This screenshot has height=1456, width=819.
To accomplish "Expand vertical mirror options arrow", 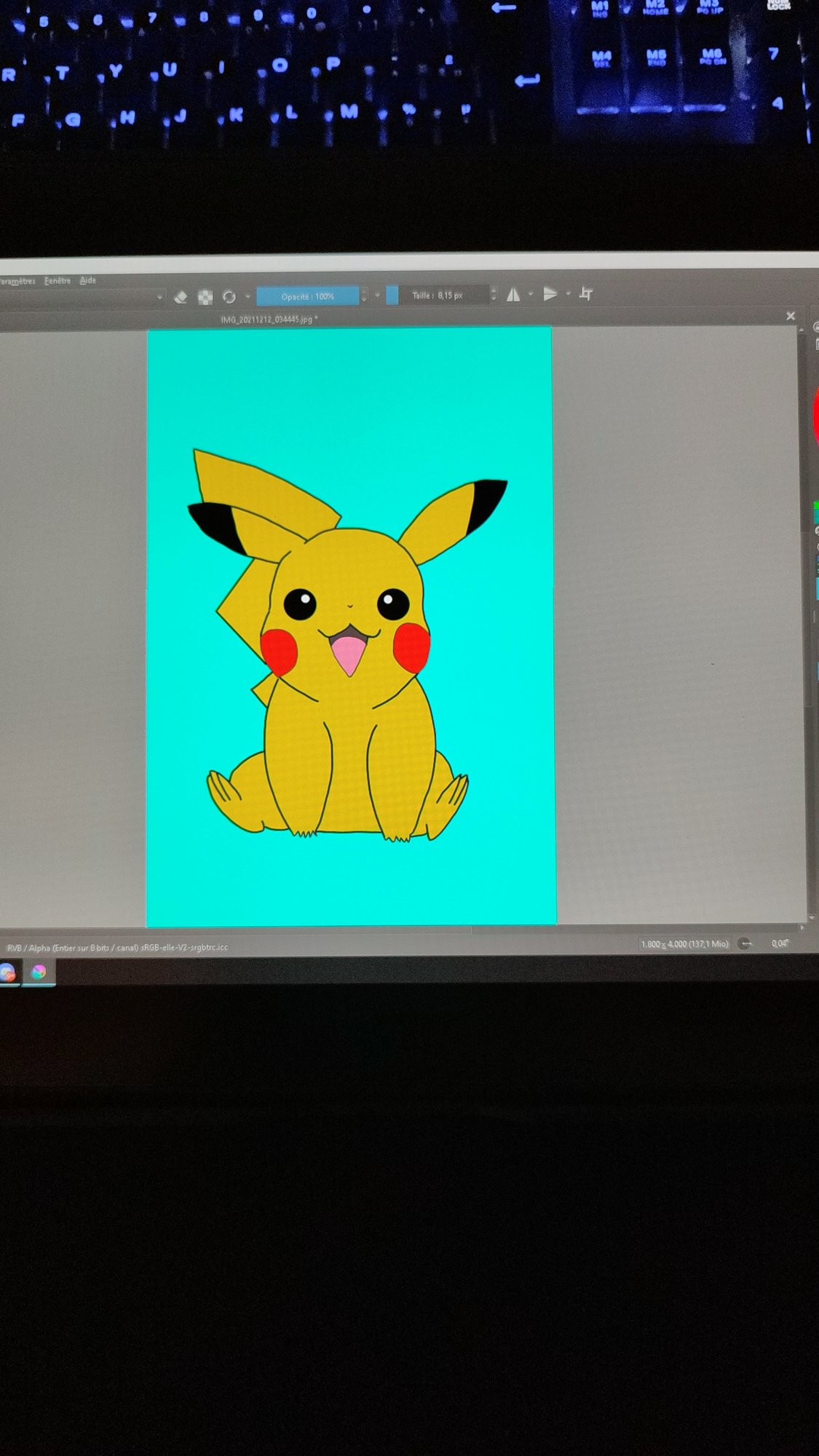I will point(568,293).
